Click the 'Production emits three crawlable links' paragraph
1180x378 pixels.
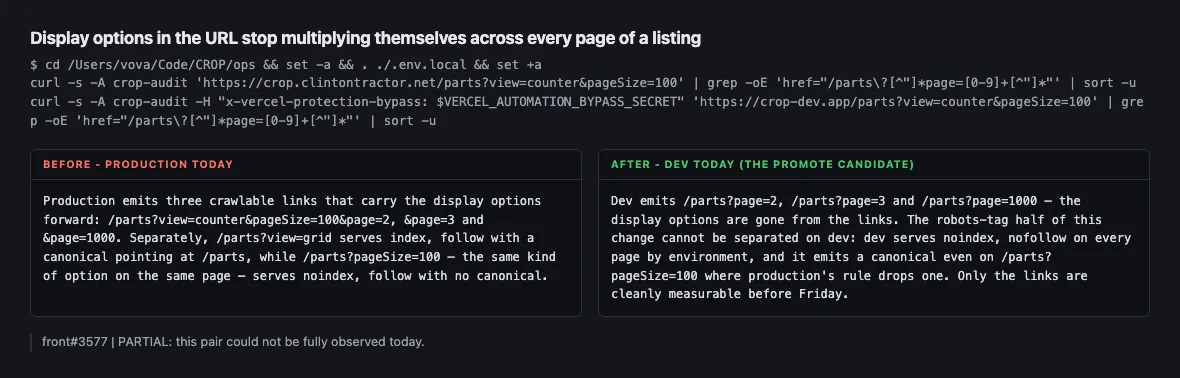click(x=300, y=239)
